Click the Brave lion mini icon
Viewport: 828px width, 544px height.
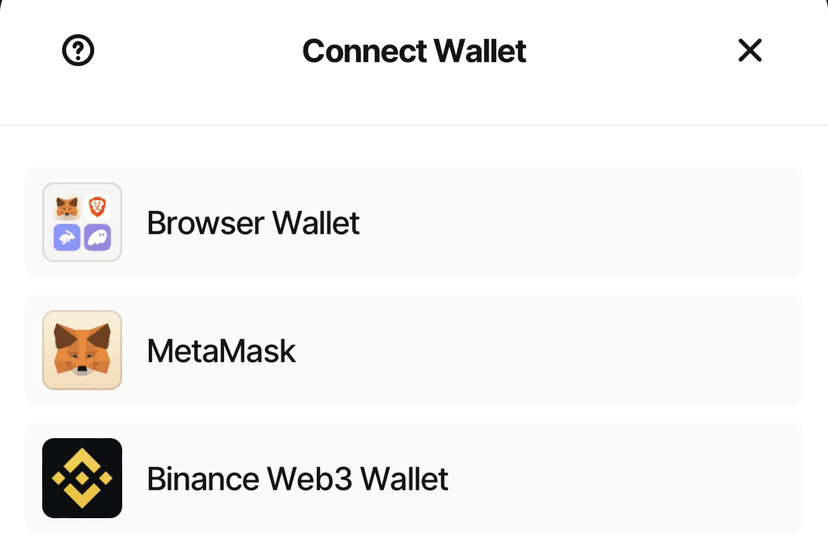pos(97,207)
